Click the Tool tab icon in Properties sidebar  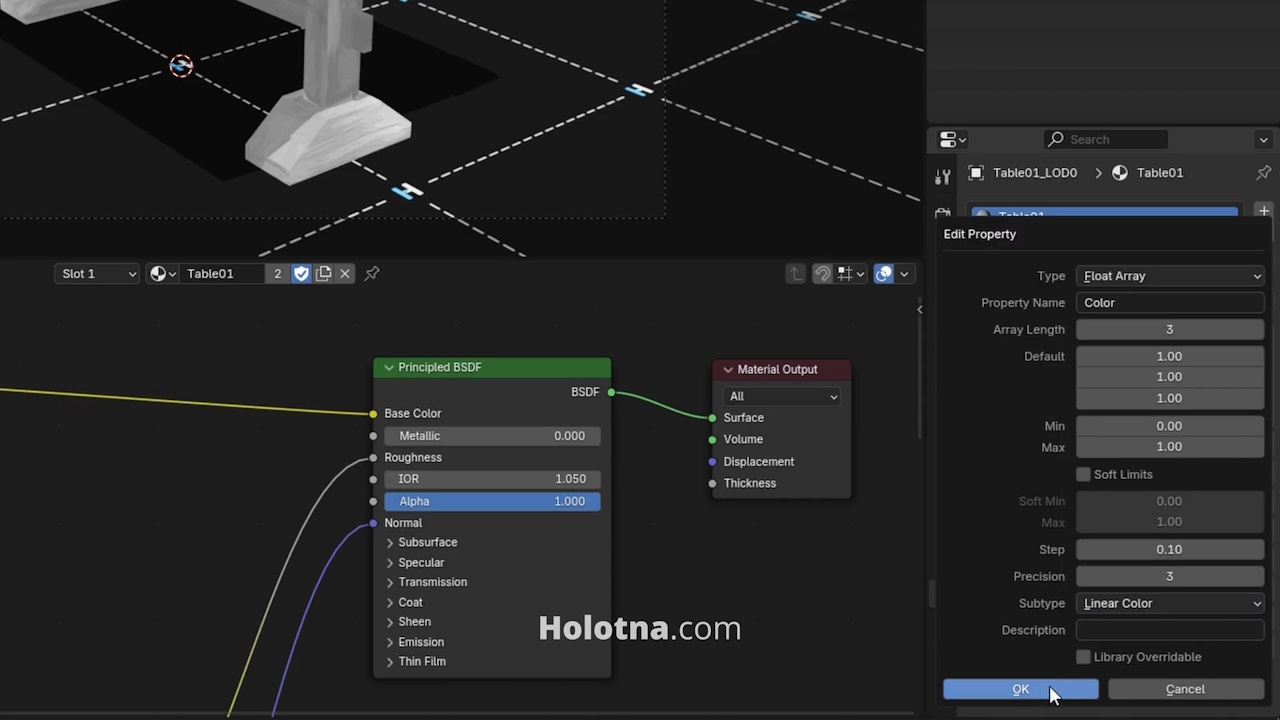[x=942, y=177]
